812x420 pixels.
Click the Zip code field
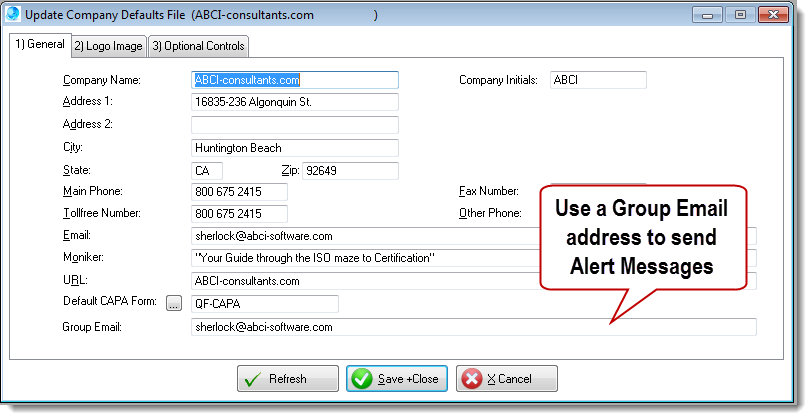pos(350,171)
